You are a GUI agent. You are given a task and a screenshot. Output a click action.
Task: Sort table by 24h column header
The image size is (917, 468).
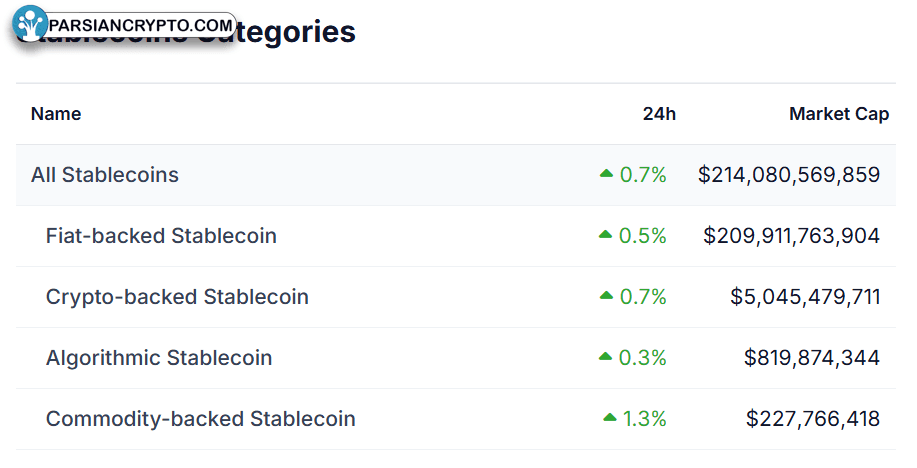coord(659,113)
